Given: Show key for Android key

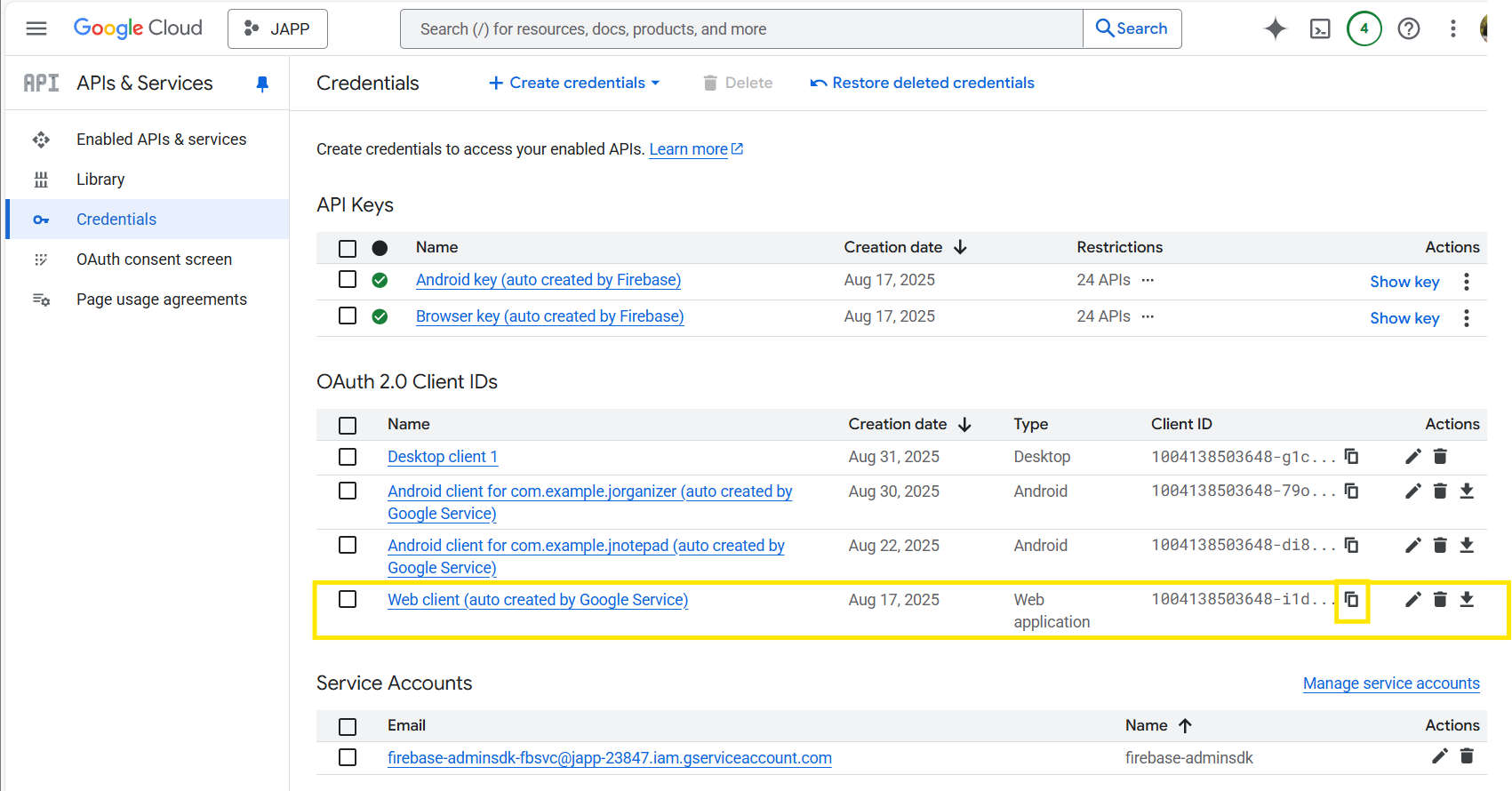Looking at the screenshot, I should [1404, 282].
